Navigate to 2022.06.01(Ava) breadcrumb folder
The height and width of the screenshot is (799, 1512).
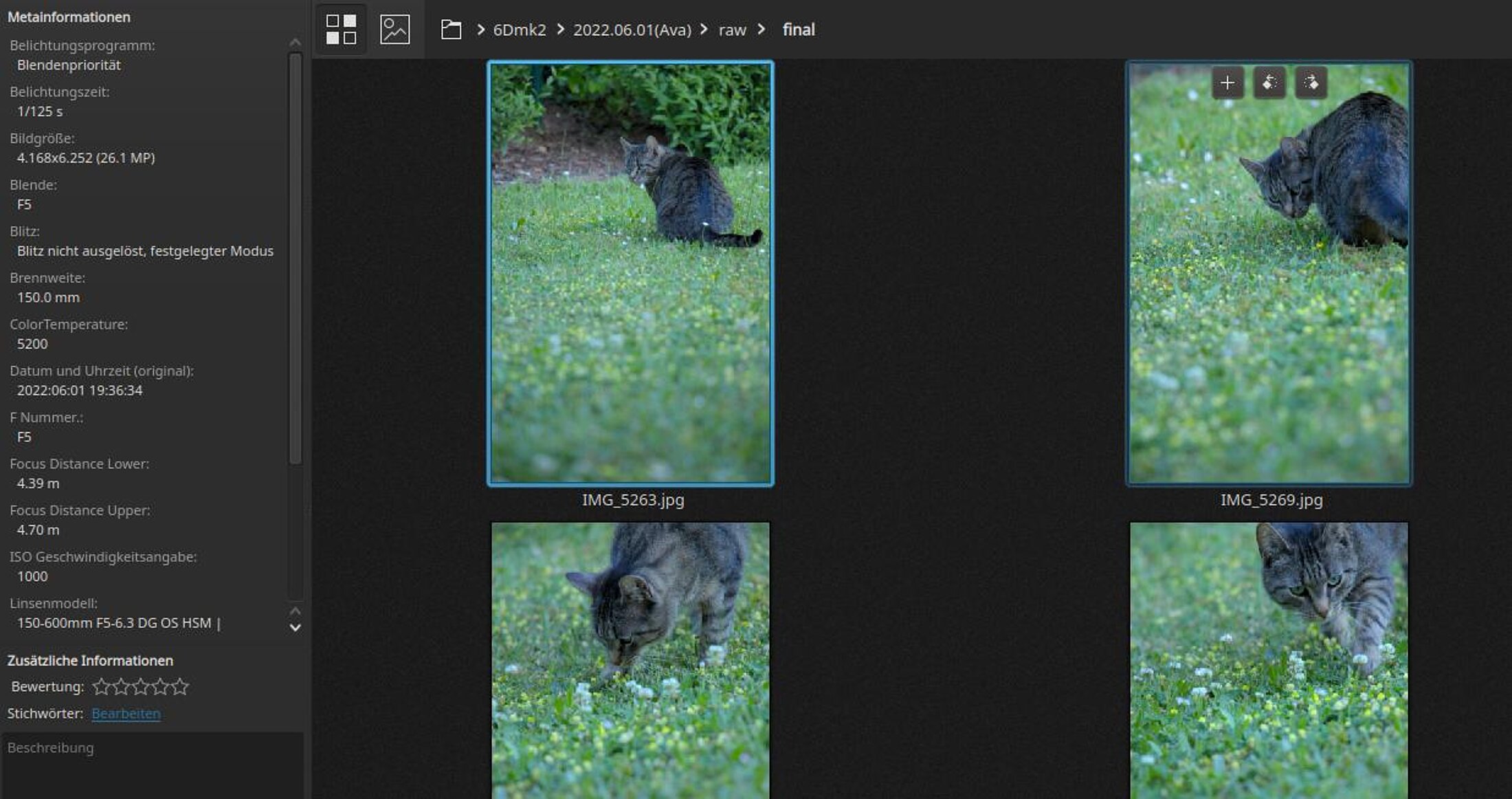pyautogui.click(x=632, y=30)
